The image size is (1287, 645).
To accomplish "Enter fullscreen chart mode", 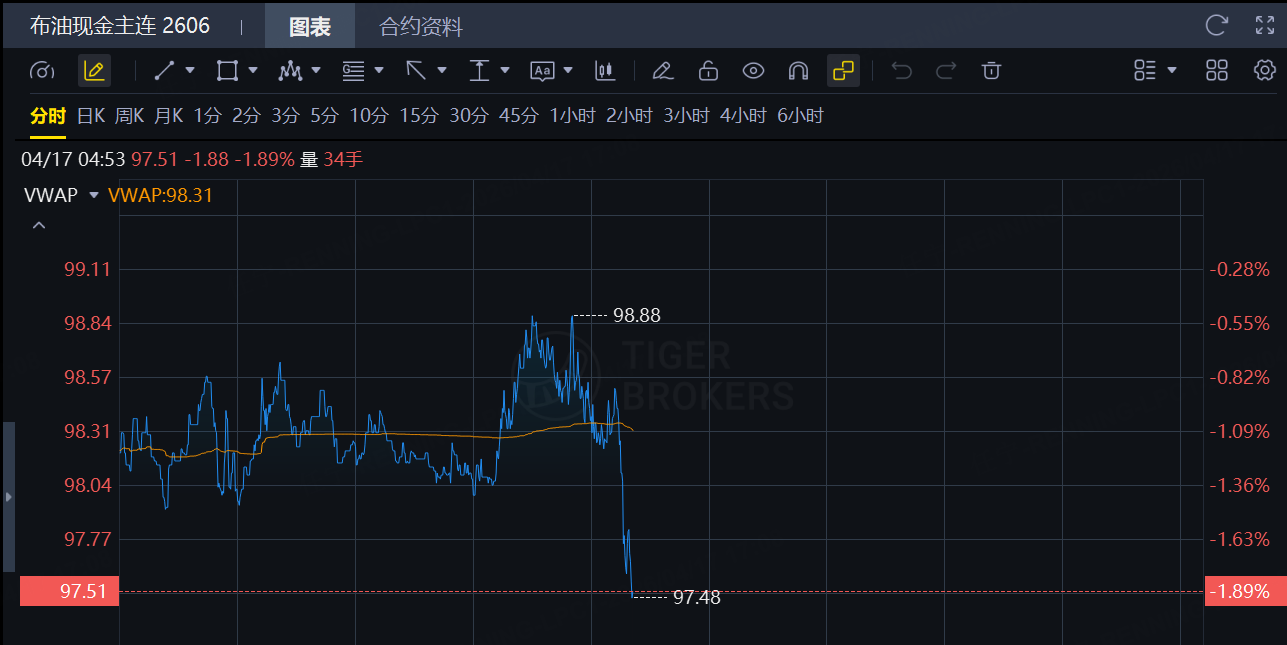I will click(x=1265, y=25).
